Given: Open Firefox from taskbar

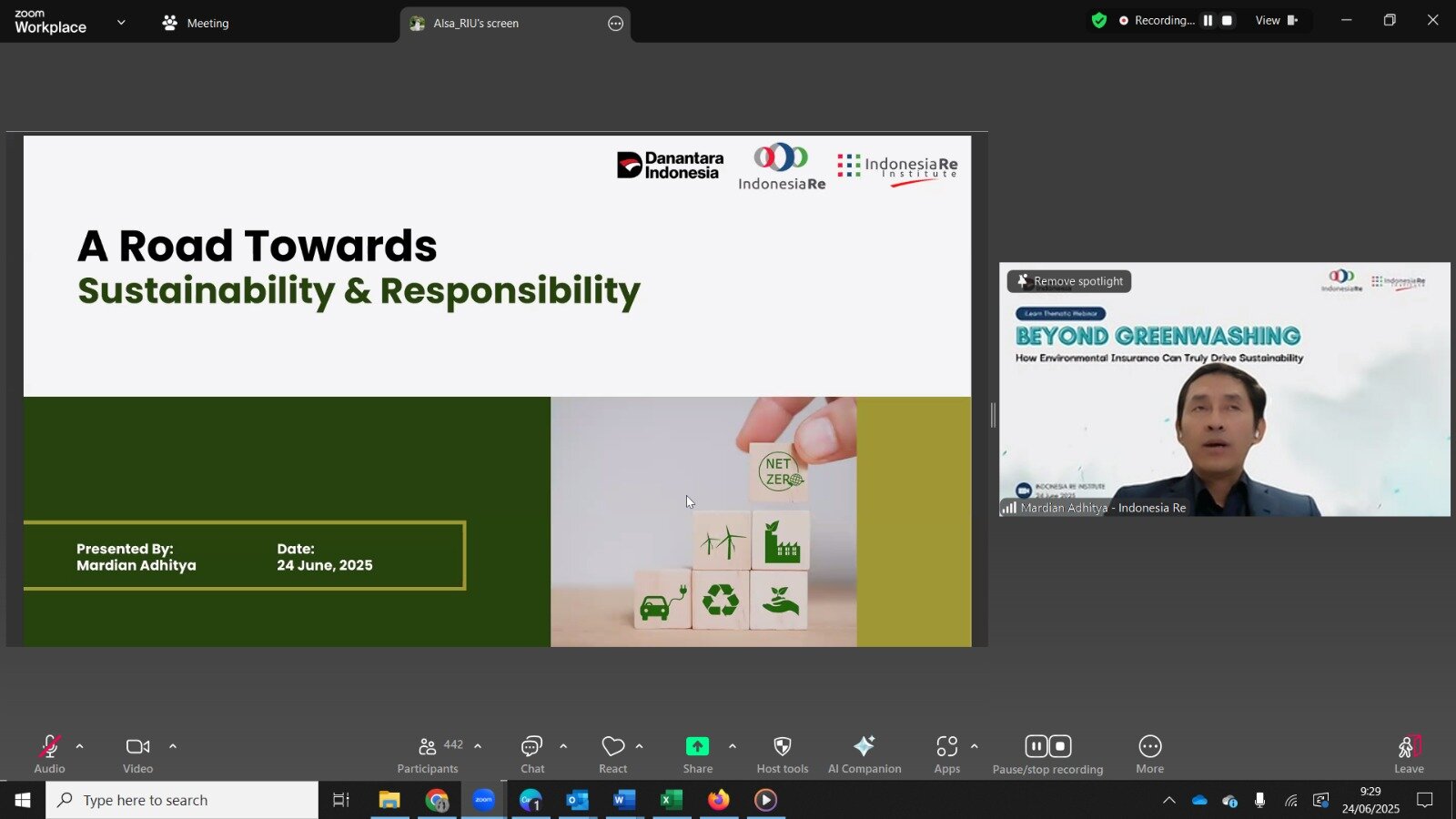Looking at the screenshot, I should coord(719,800).
